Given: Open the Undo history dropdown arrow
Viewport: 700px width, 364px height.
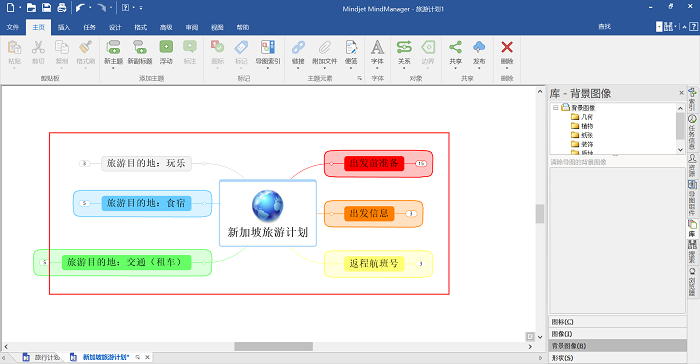Looking at the screenshot, I should click(90, 8).
